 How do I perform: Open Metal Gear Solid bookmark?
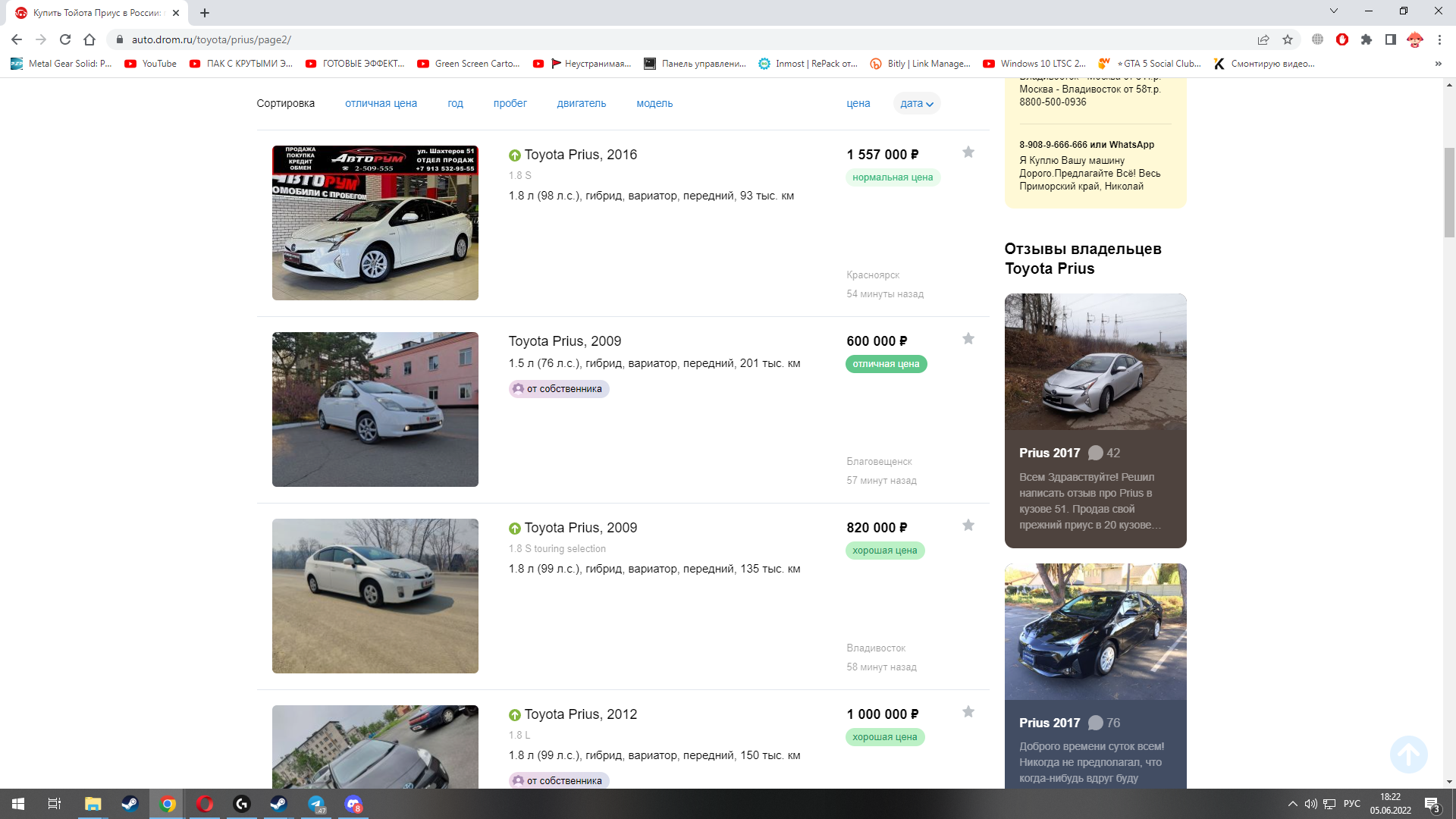pos(61,64)
